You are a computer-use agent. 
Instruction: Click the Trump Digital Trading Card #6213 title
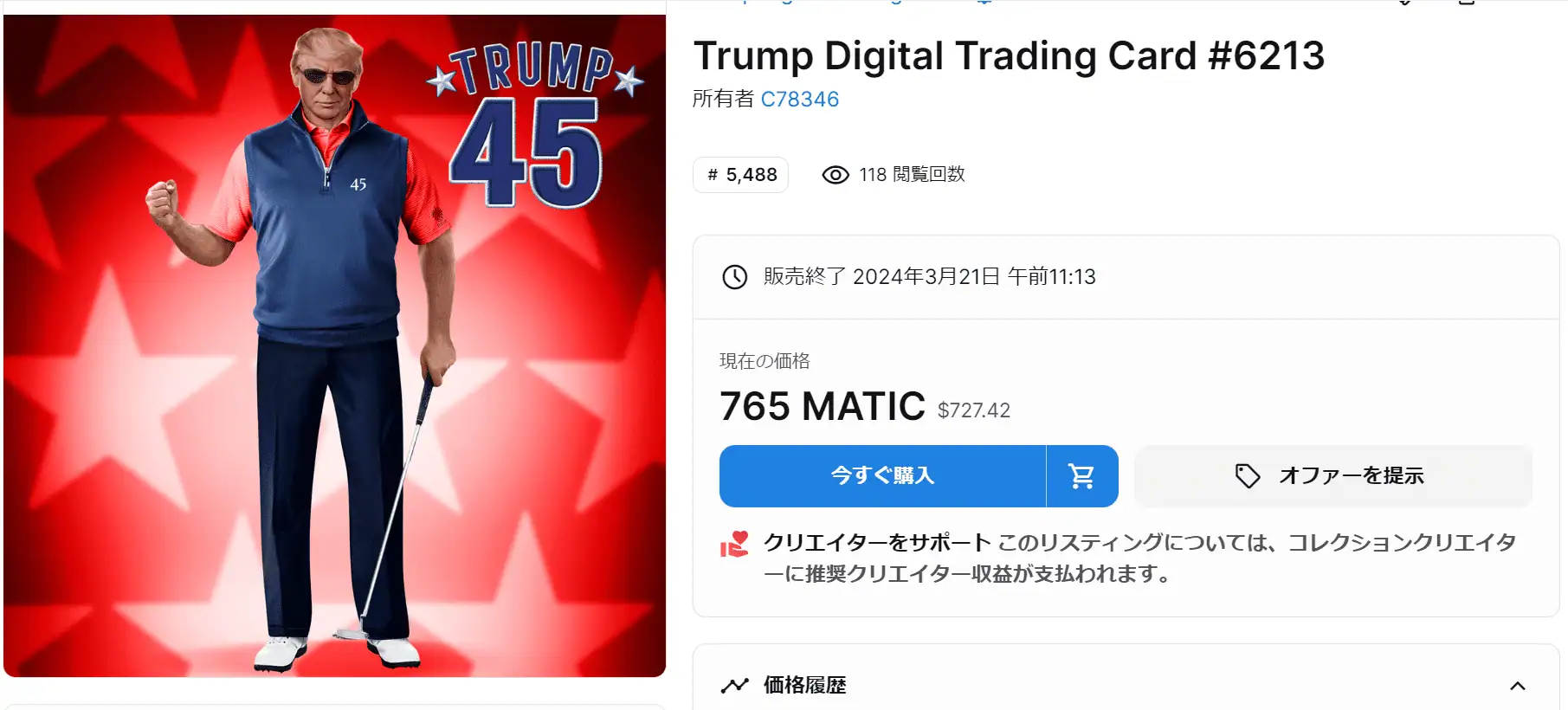(x=1010, y=56)
